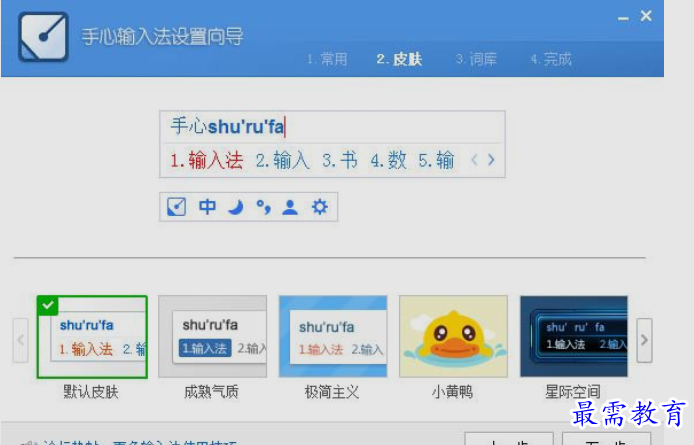Choose candidate 3.书
This screenshot has height=445, width=694.
pos(339,160)
